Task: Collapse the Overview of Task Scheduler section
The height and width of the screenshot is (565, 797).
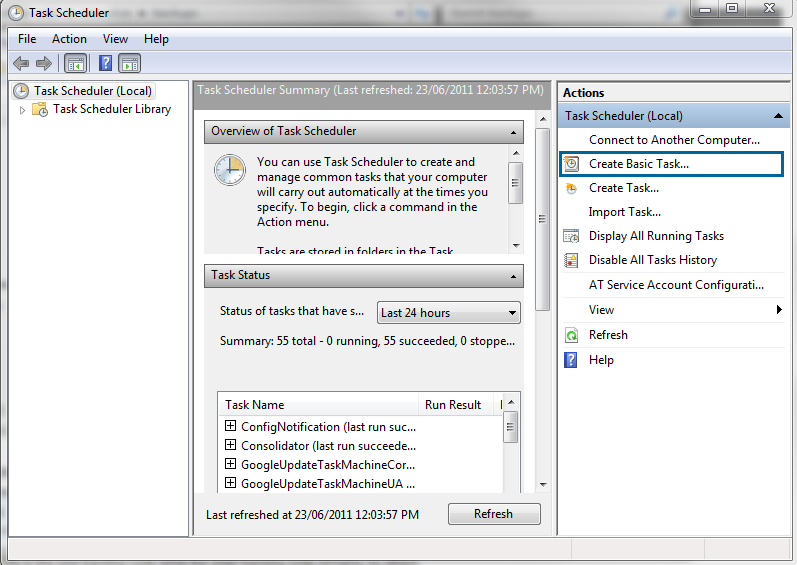Action: click(x=513, y=133)
